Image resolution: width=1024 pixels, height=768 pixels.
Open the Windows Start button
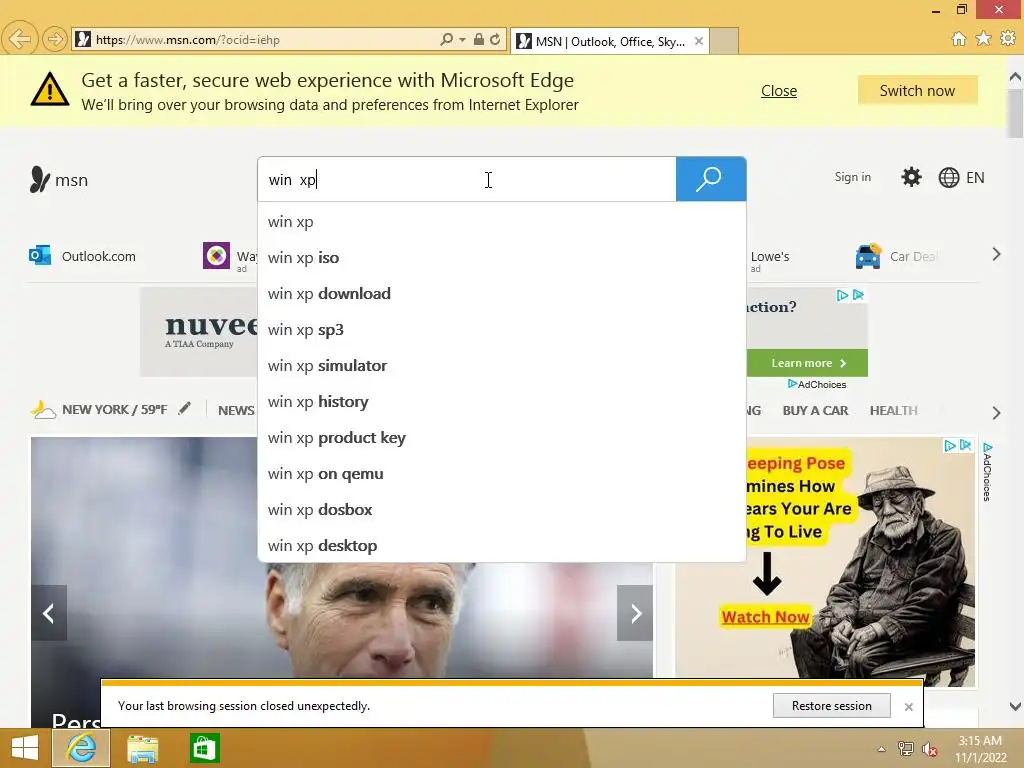click(25, 748)
